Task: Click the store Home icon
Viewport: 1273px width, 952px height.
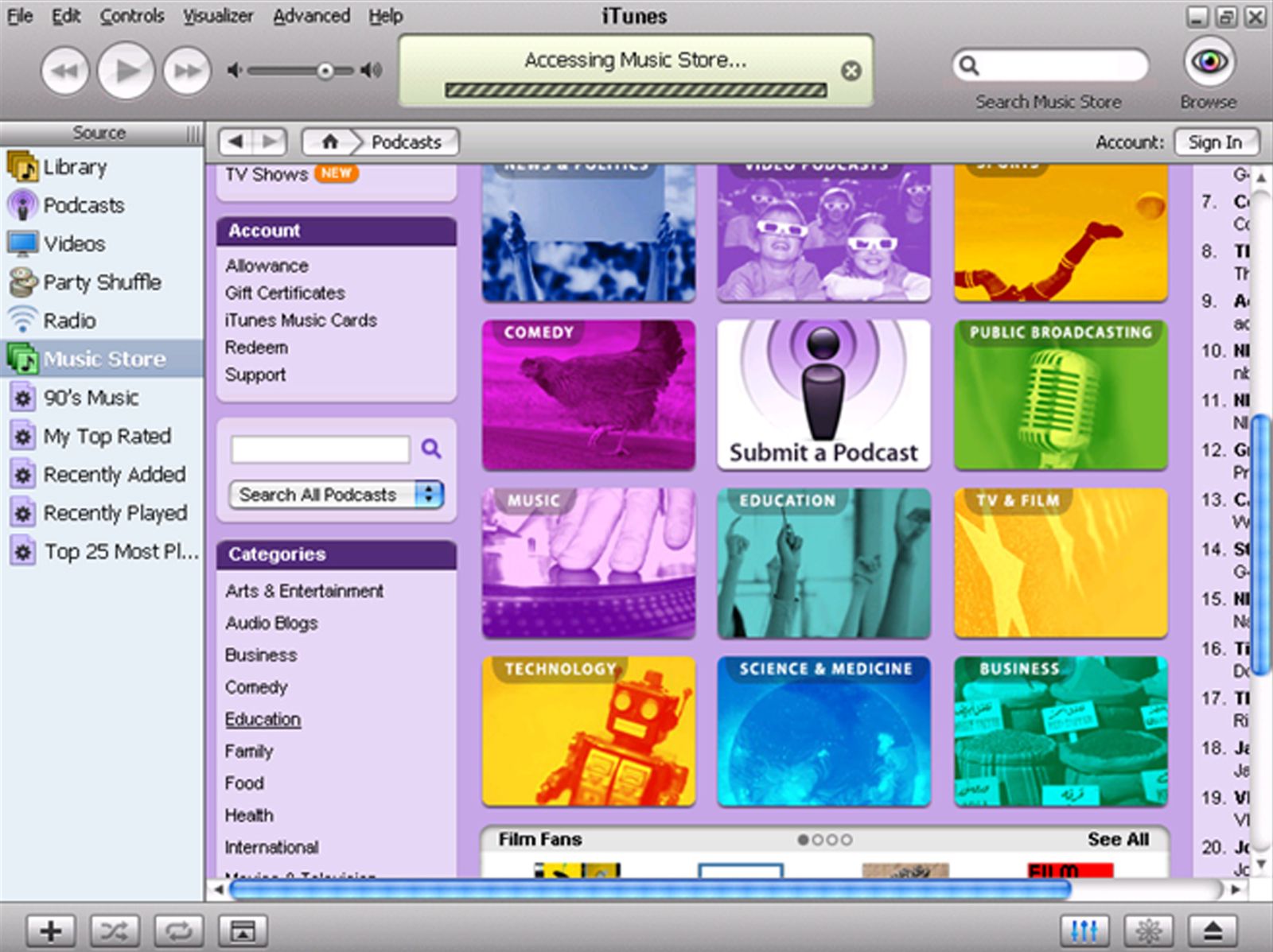Action: 329,142
